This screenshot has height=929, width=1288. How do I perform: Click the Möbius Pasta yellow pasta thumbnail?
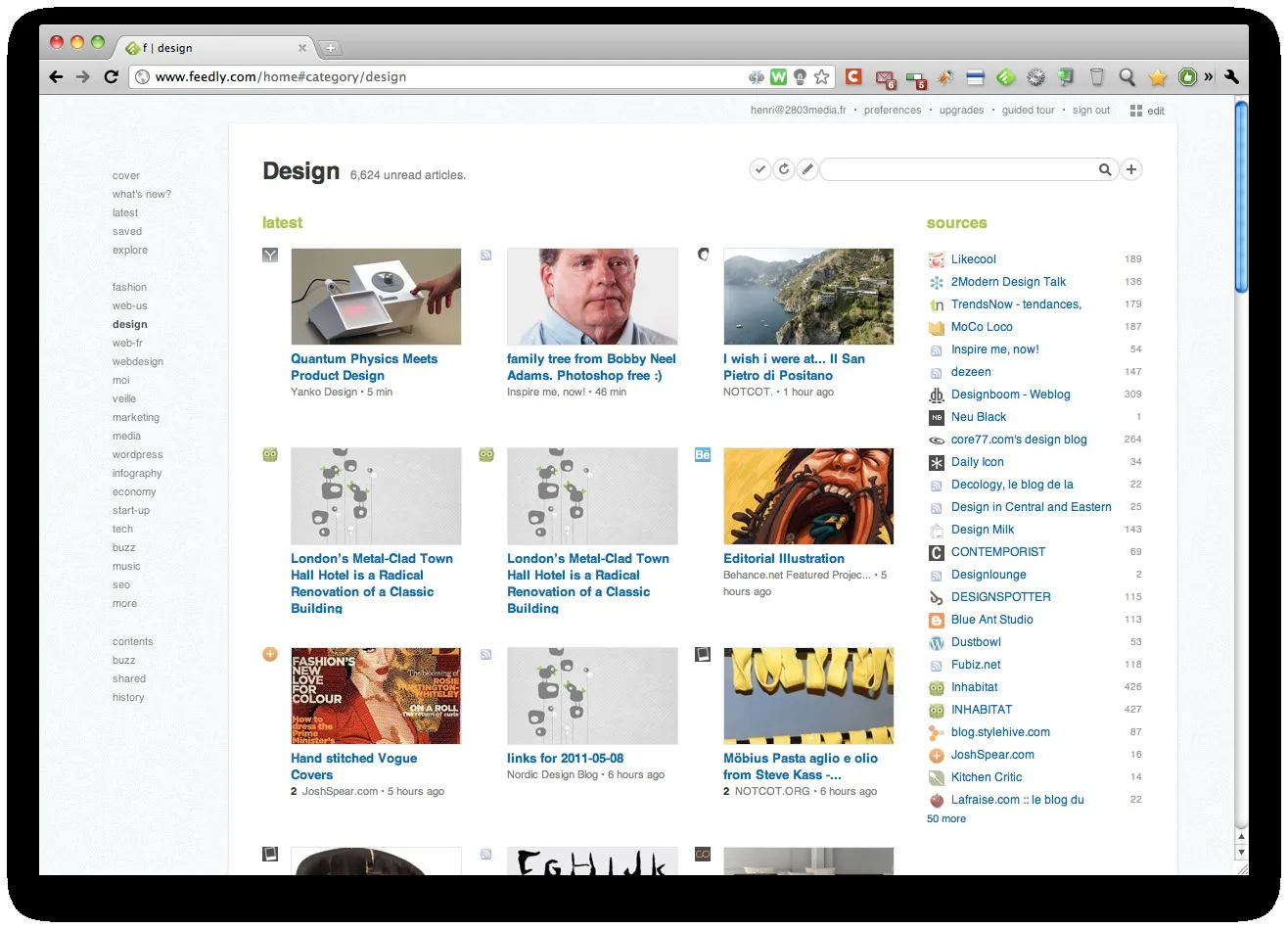[808, 696]
